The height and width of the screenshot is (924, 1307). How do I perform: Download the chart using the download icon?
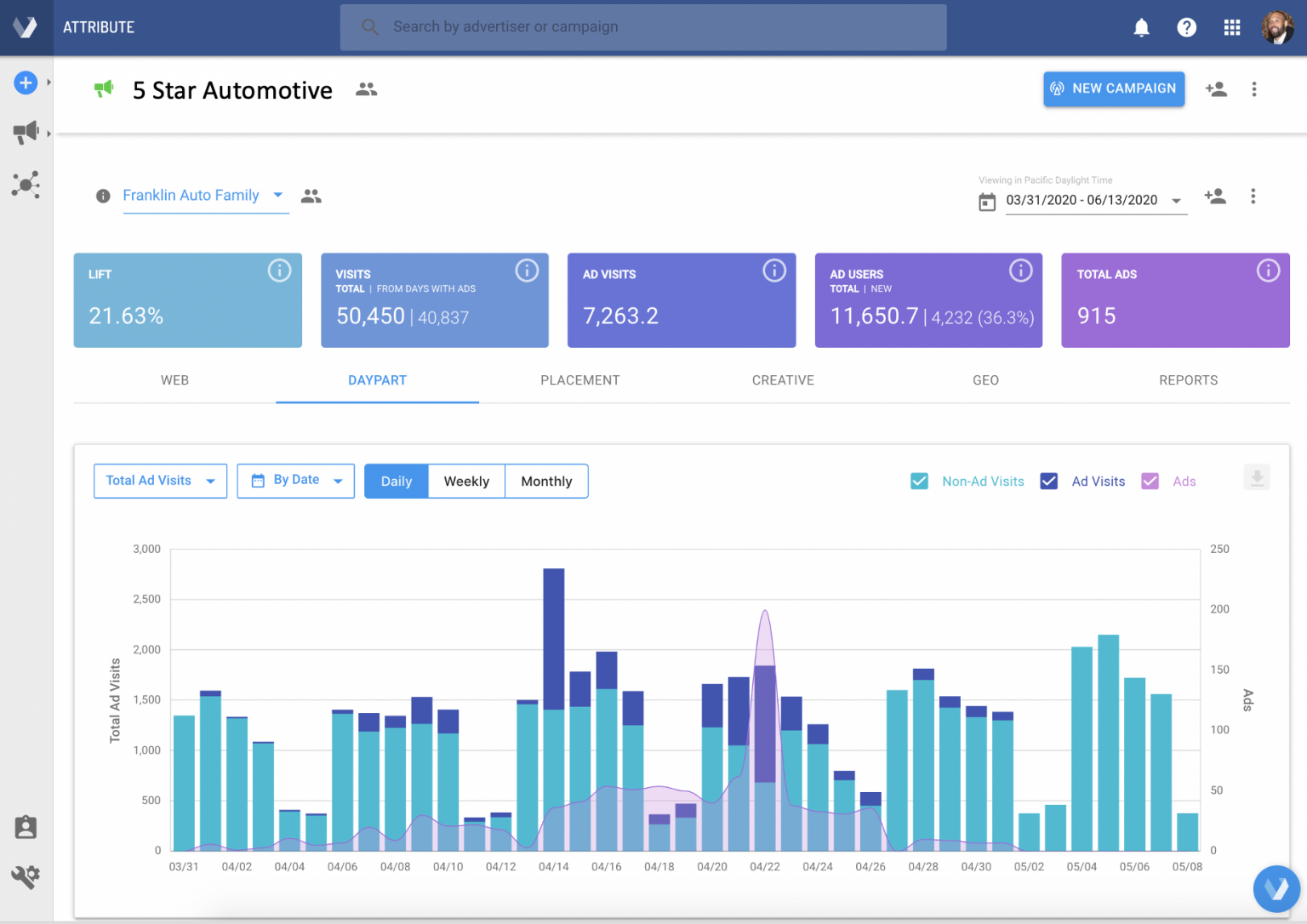1257,477
